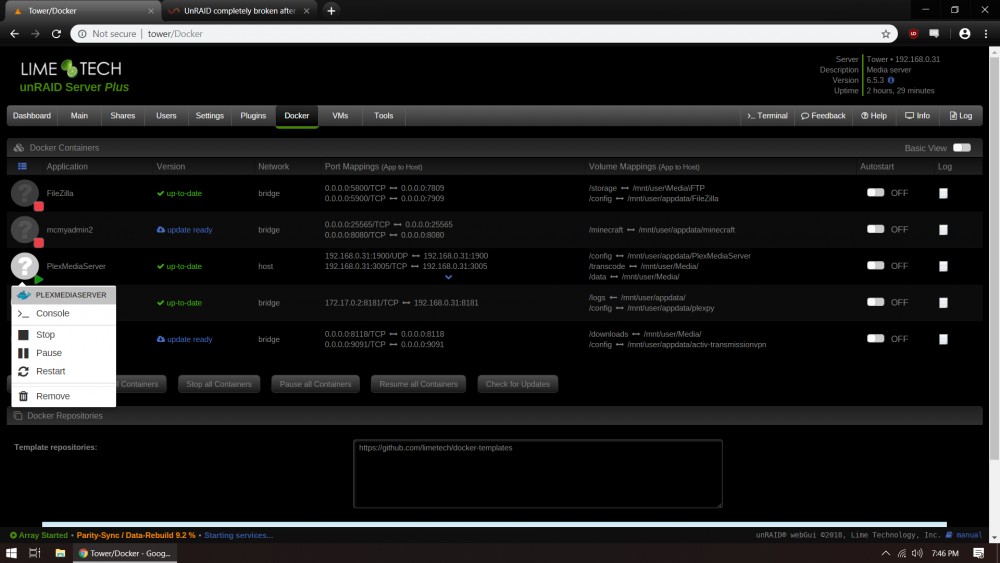
Task: Click Pause all Containers button
Action: 315,384
